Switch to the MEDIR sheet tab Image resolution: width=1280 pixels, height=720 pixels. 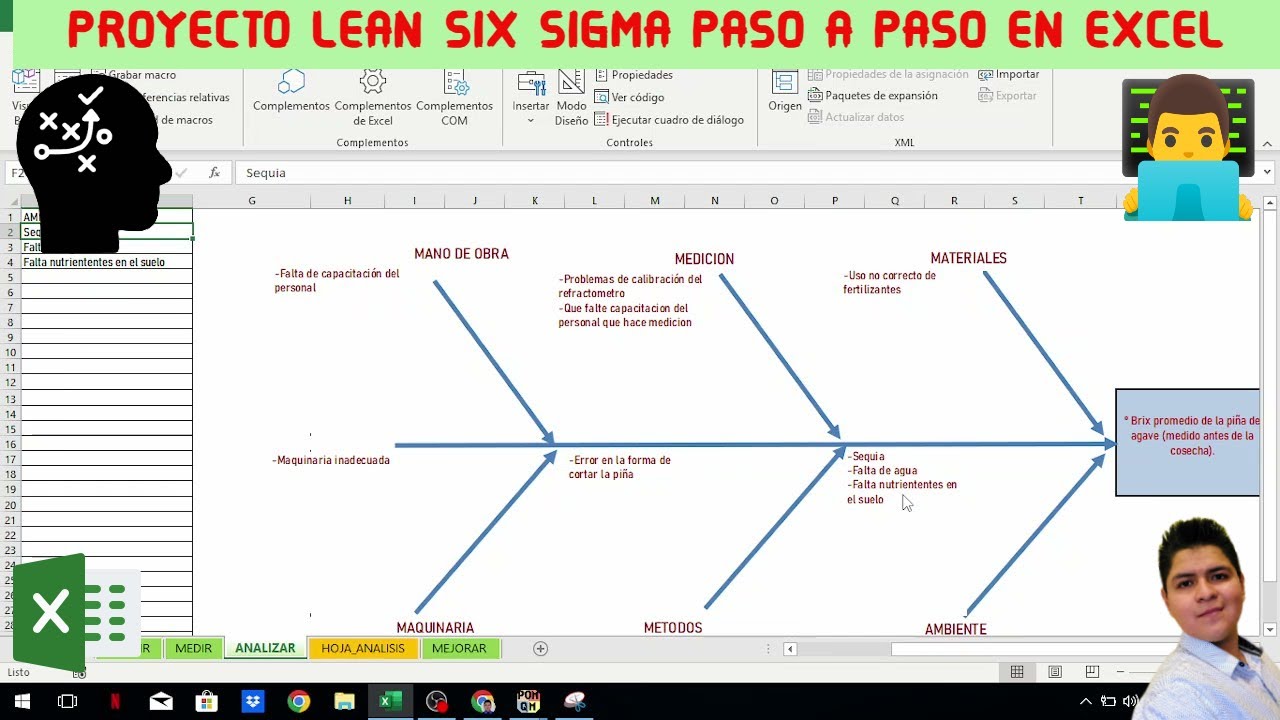193,648
